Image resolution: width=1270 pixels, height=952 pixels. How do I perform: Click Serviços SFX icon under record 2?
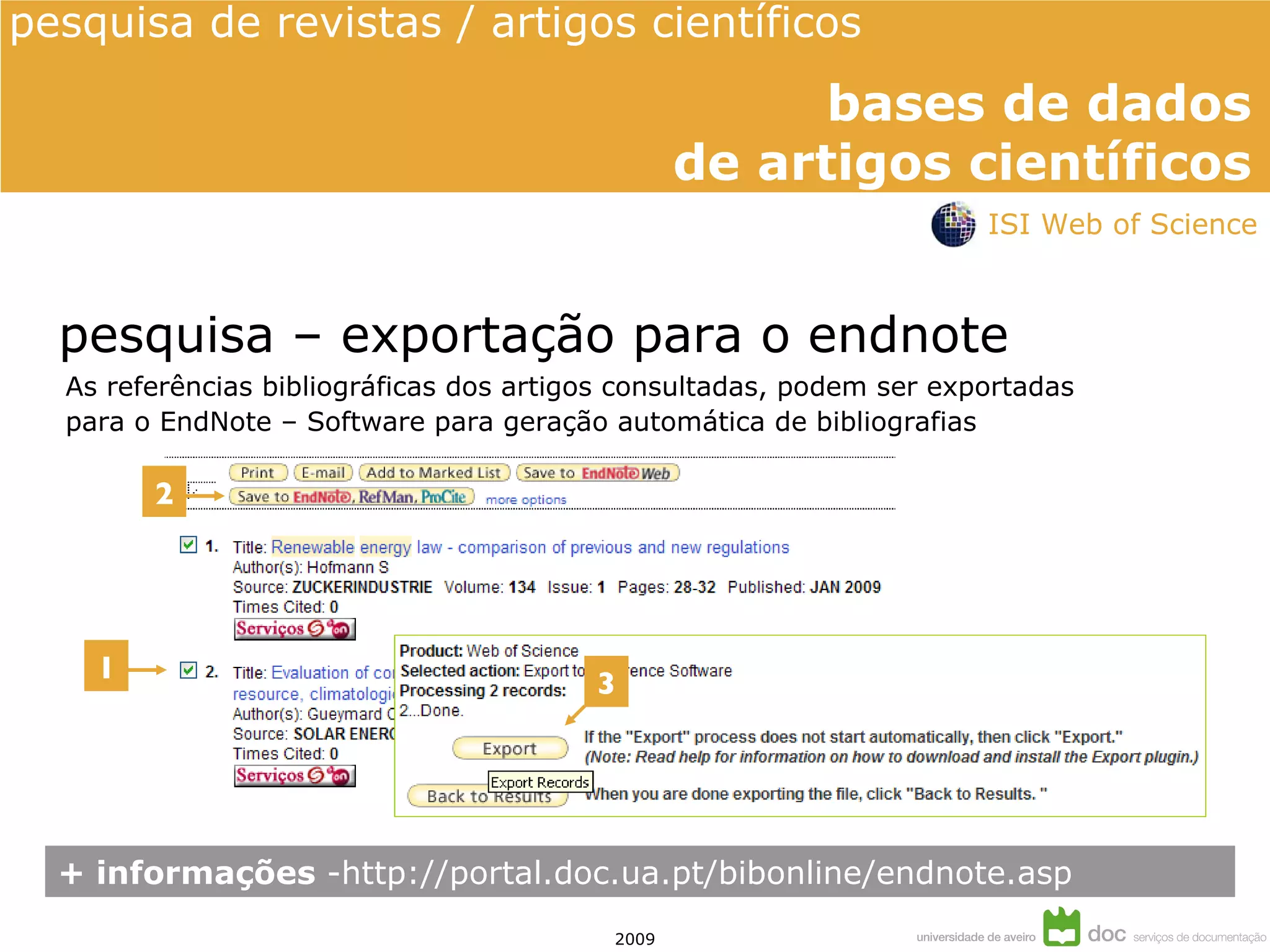[x=295, y=775]
